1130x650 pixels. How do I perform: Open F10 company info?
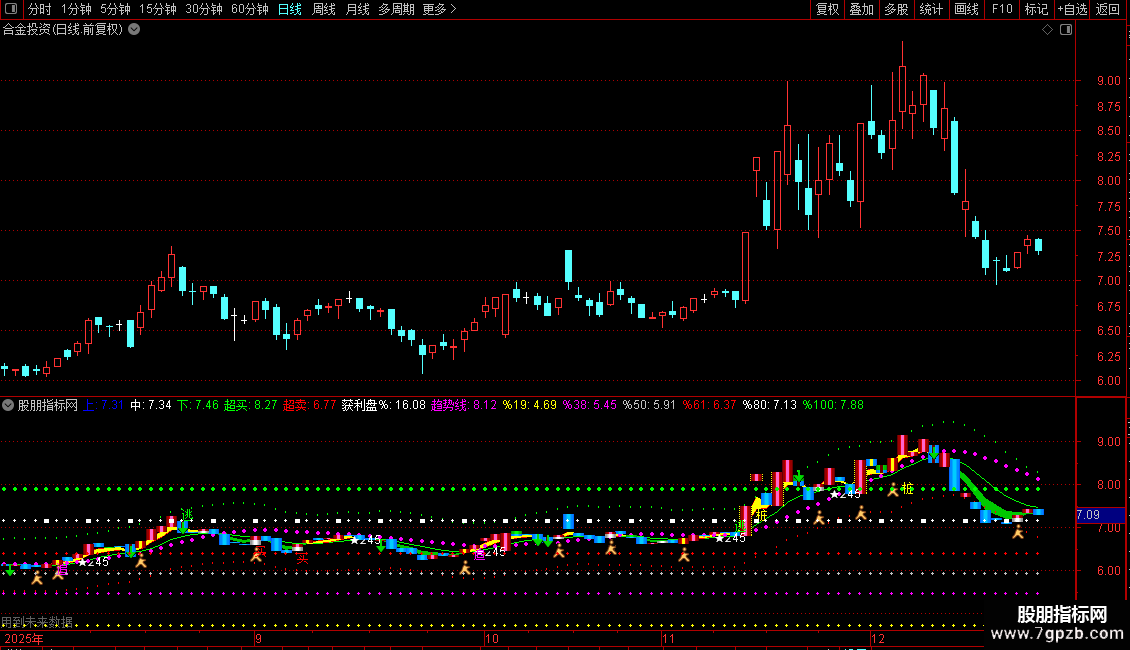(1002, 9)
